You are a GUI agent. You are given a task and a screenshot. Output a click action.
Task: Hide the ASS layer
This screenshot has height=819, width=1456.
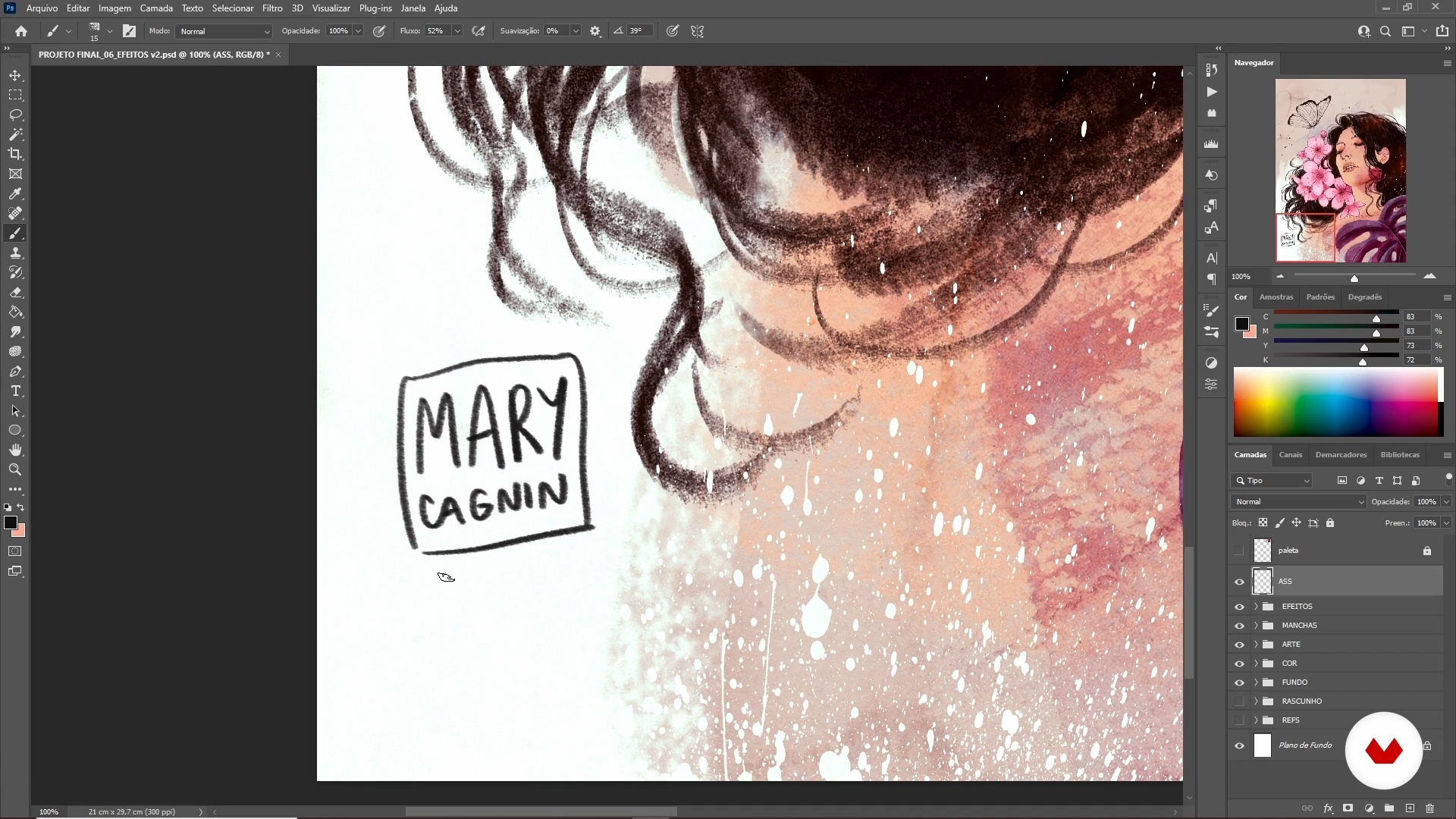coord(1240,582)
